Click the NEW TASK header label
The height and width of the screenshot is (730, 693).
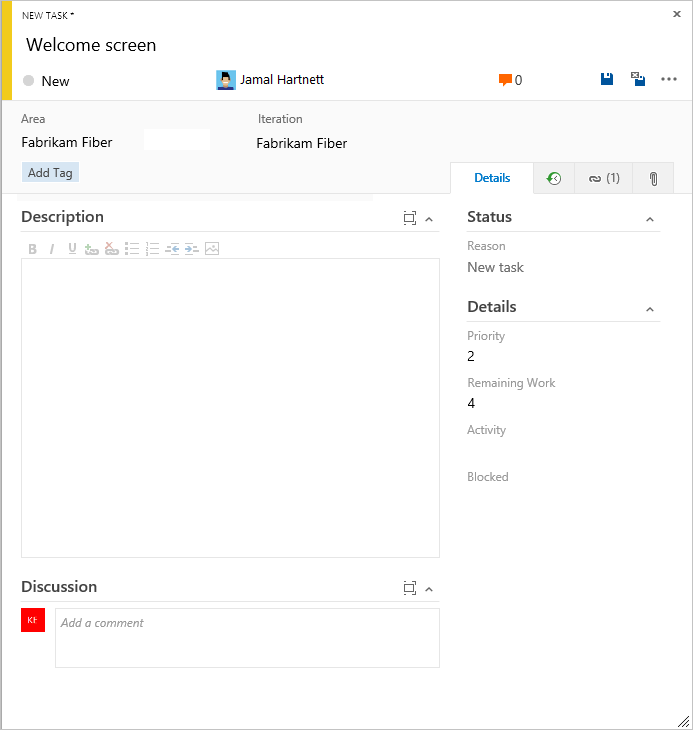click(x=48, y=15)
